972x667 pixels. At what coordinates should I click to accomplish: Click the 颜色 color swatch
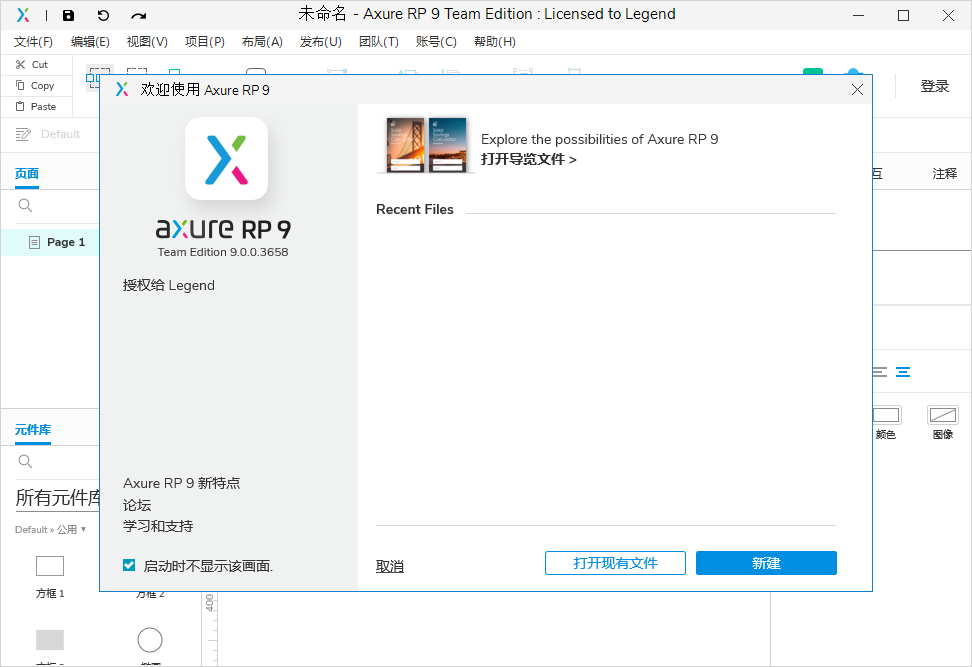(887, 414)
